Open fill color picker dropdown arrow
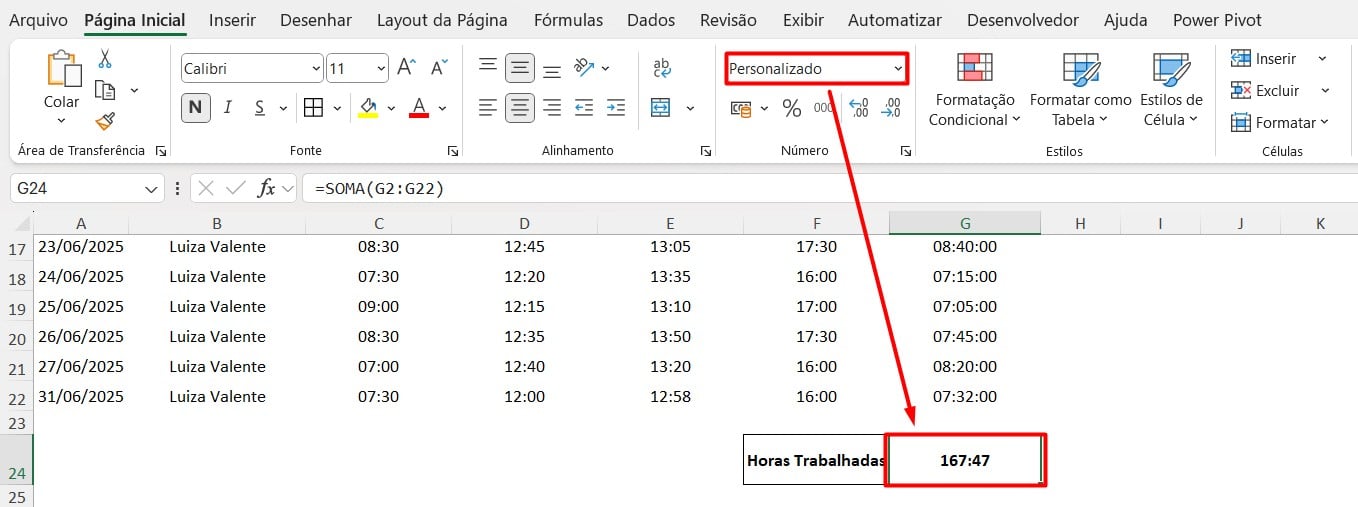Viewport: 1358px width, 507px height. (x=391, y=108)
